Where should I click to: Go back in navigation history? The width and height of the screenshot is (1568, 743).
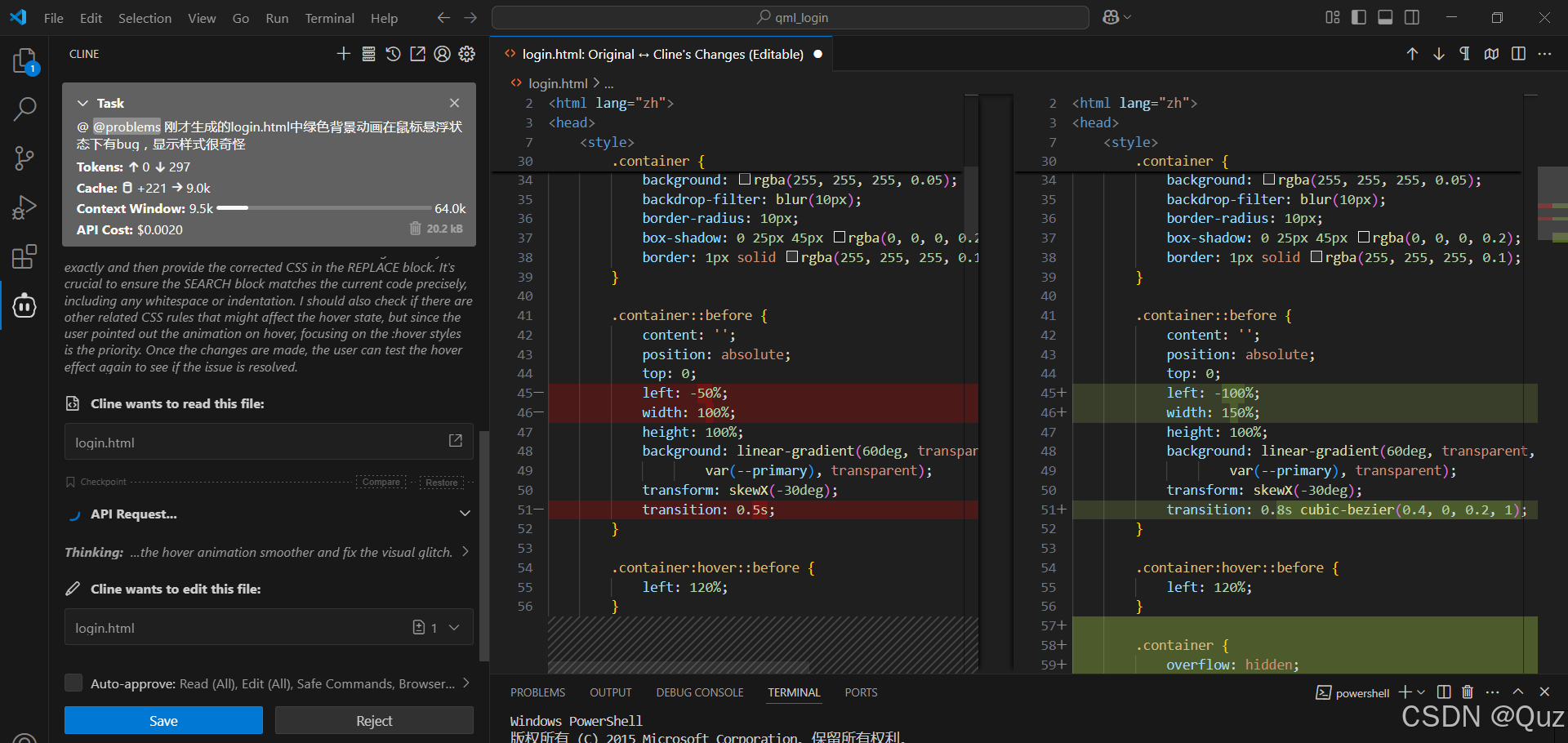(443, 17)
